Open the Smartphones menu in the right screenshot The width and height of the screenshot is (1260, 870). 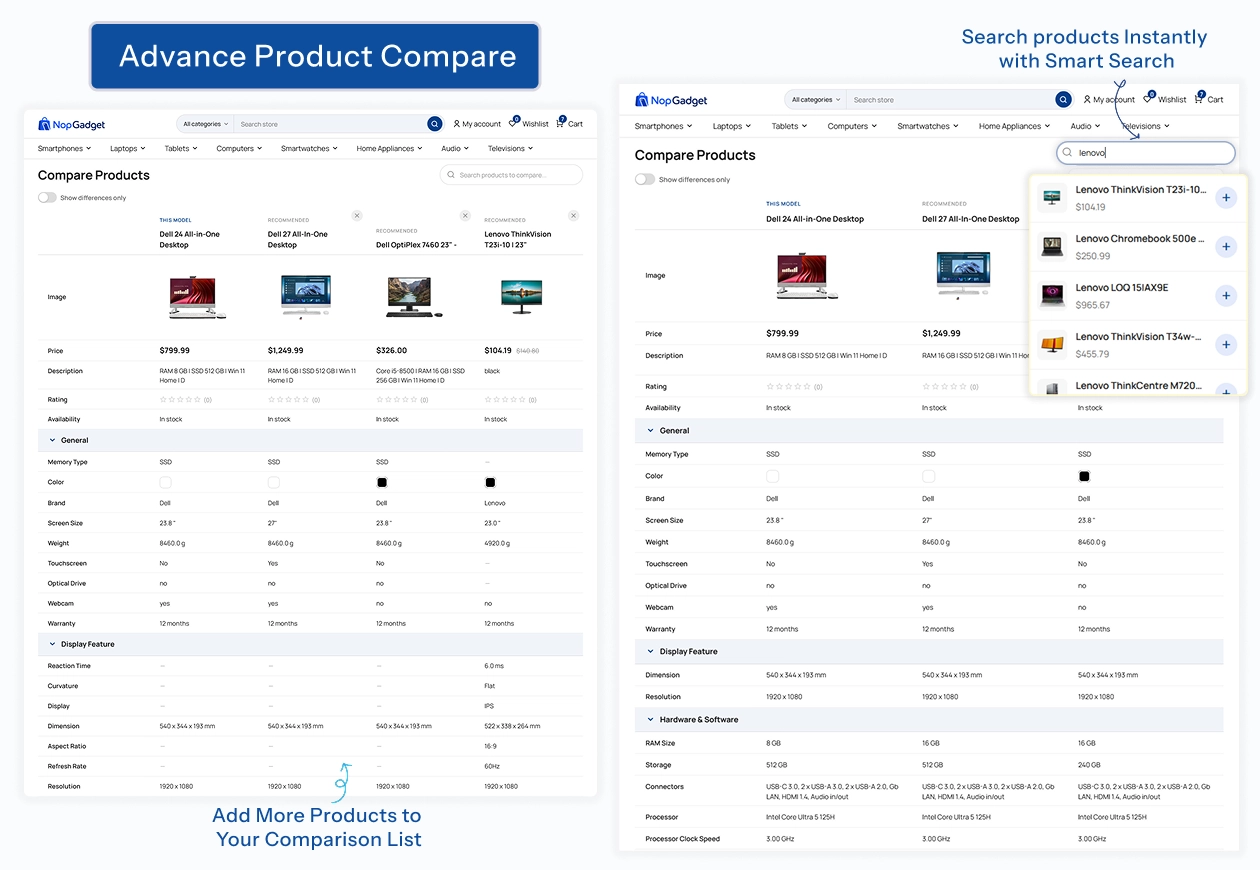pyautogui.click(x=664, y=126)
